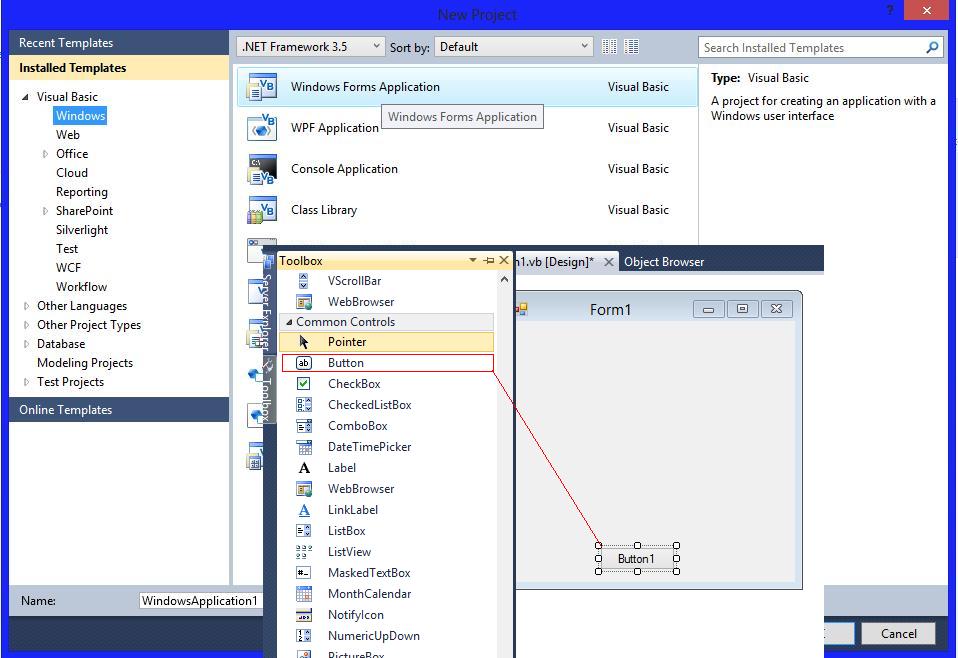Image resolution: width=958 pixels, height=658 pixels.
Task: Click the Label control icon in Toolbox
Action: point(304,468)
